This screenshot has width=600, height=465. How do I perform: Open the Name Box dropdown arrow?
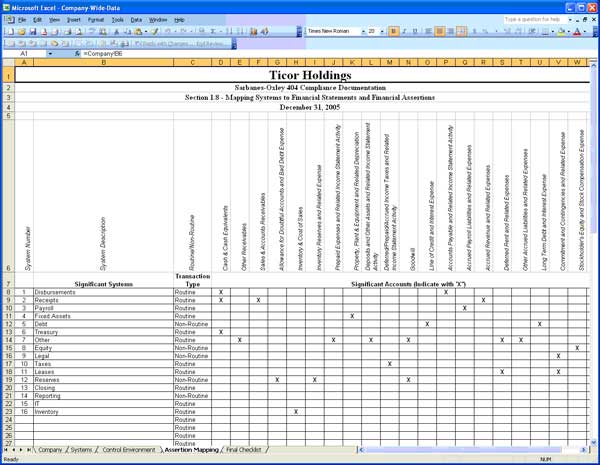point(50,54)
